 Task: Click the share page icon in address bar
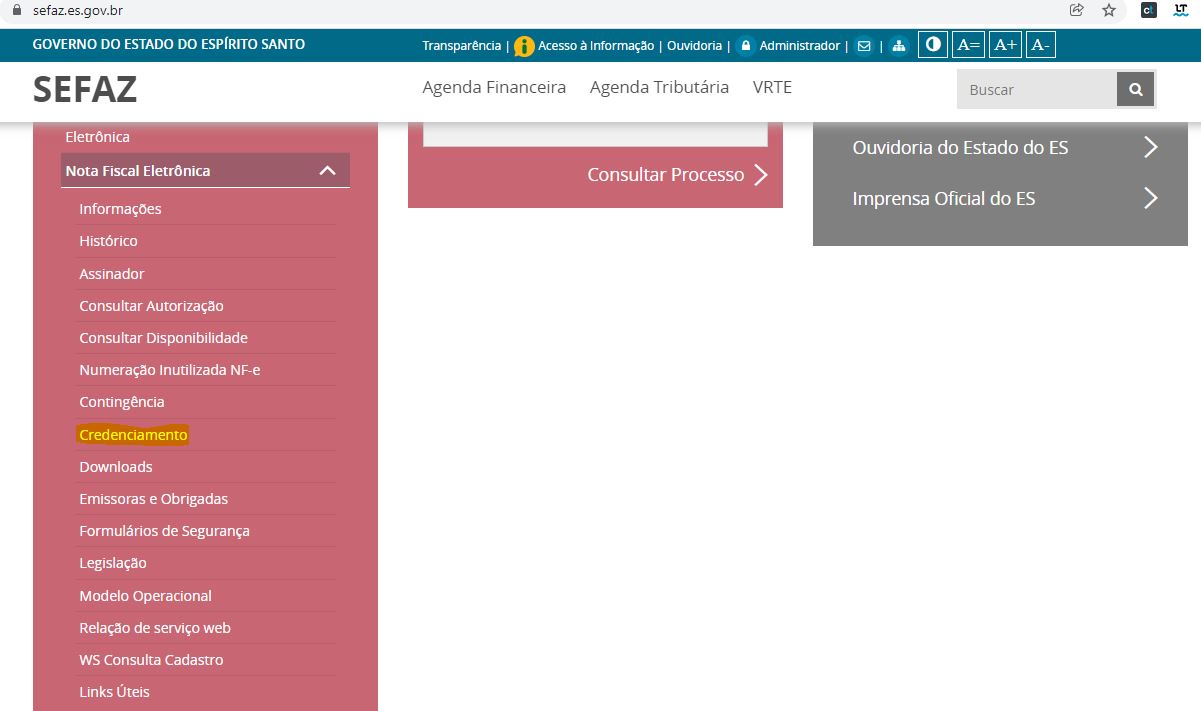pos(1077,11)
